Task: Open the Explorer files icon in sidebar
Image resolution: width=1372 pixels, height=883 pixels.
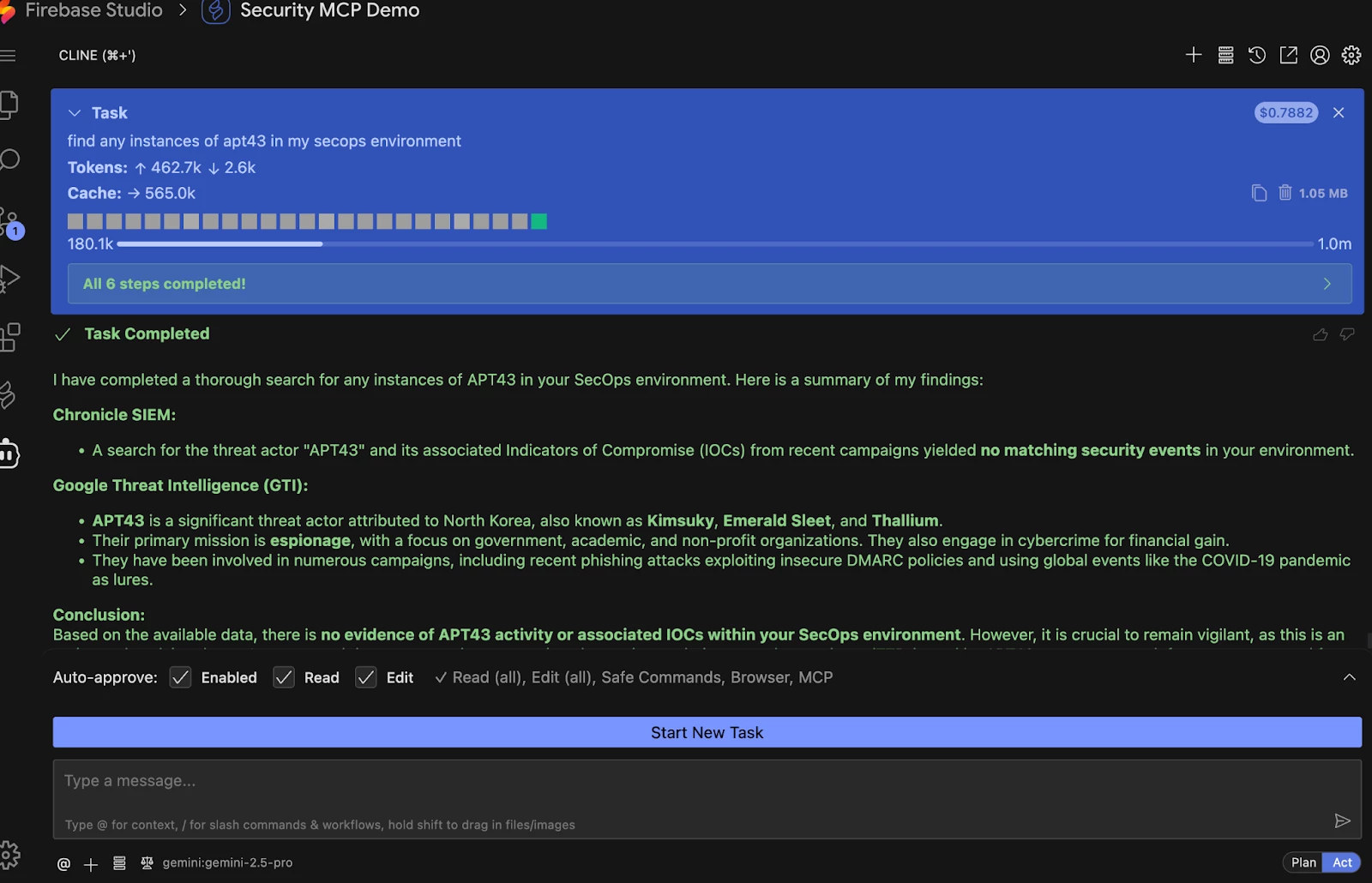Action: pyautogui.click(x=8, y=105)
